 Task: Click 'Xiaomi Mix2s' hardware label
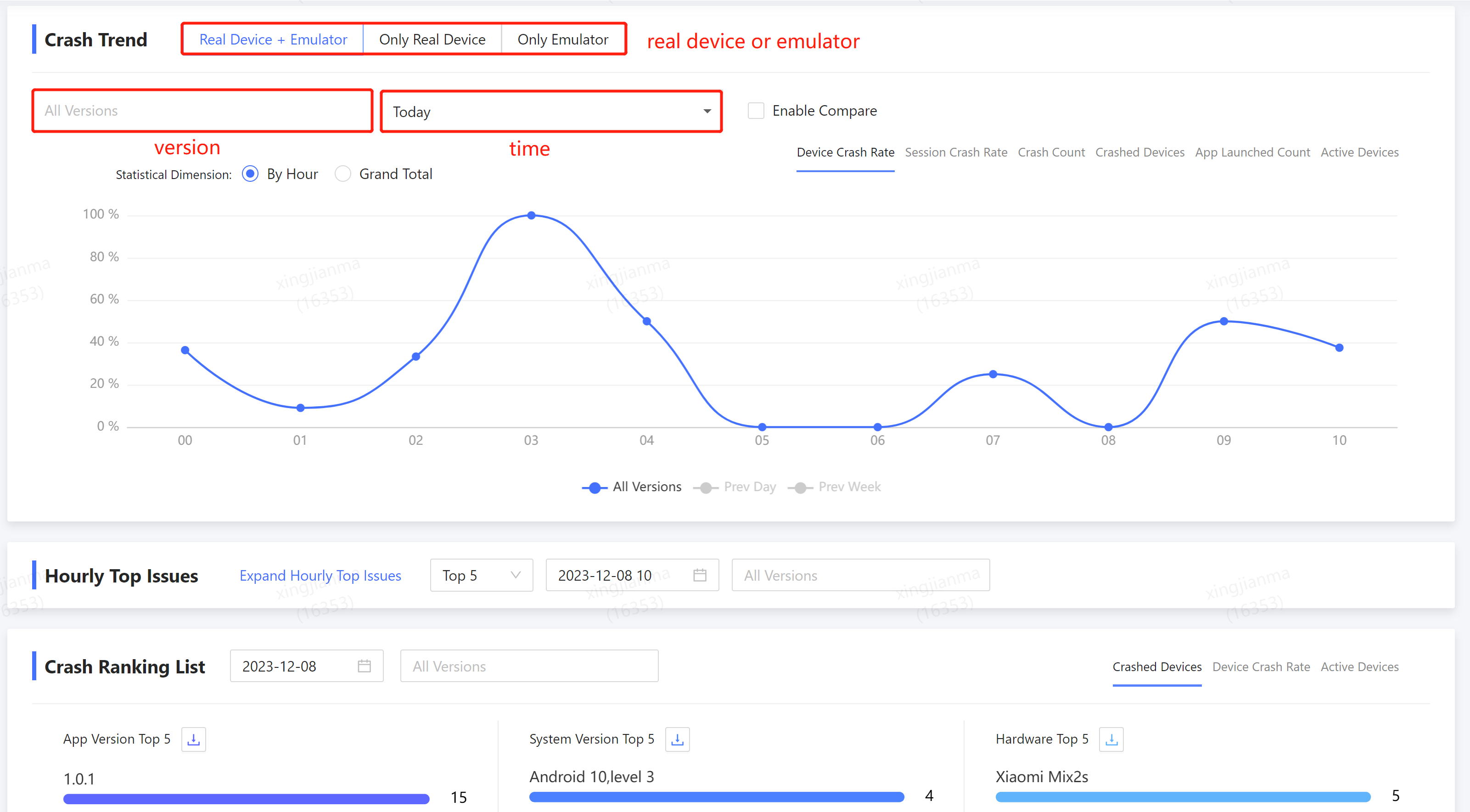tap(1041, 777)
